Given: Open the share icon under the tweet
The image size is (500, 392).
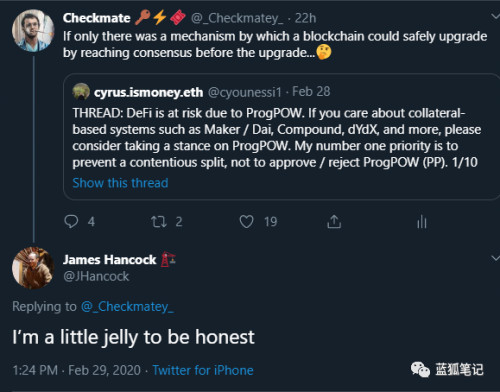Looking at the screenshot, I should (334, 222).
